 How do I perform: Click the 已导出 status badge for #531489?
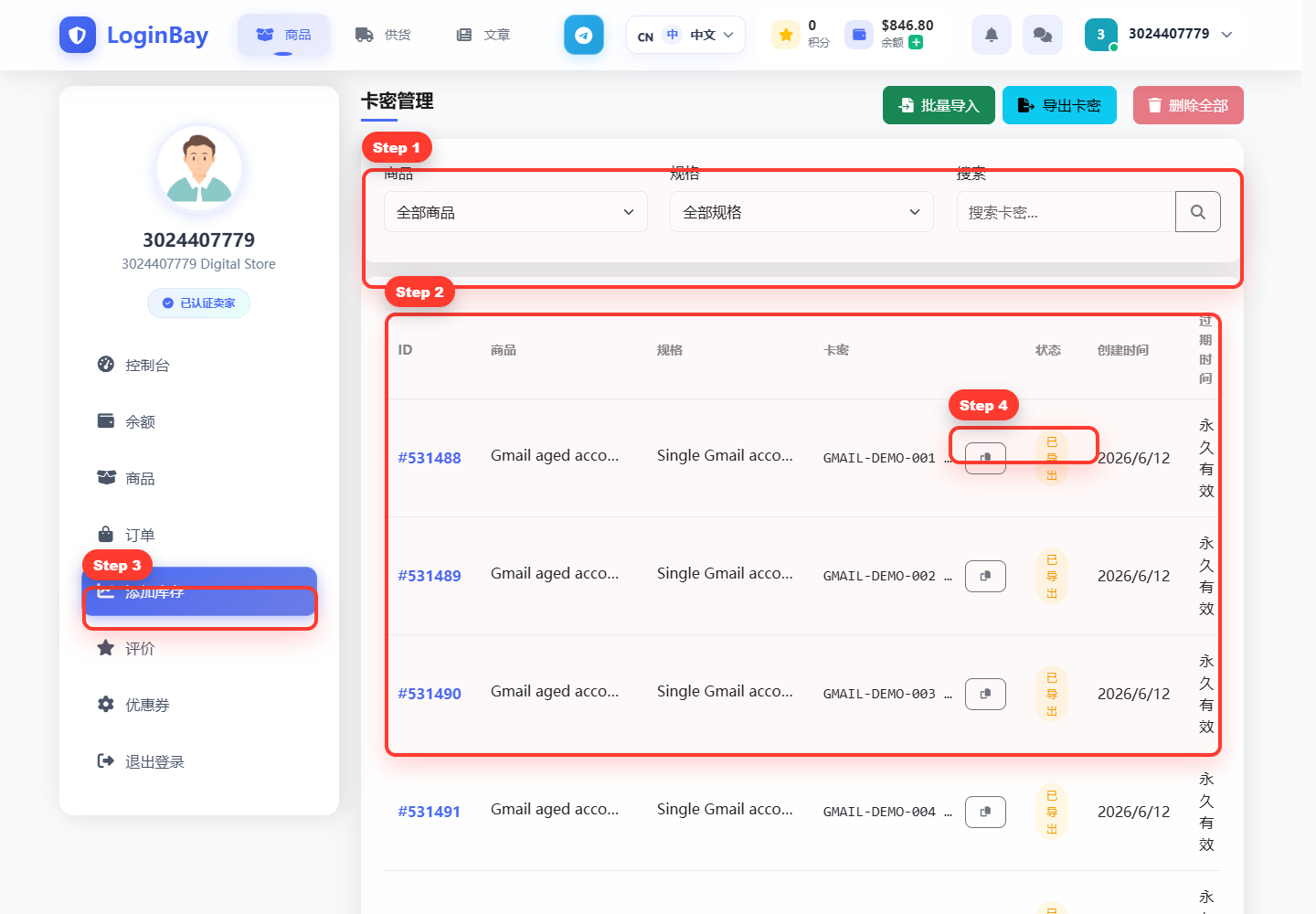coord(1052,576)
